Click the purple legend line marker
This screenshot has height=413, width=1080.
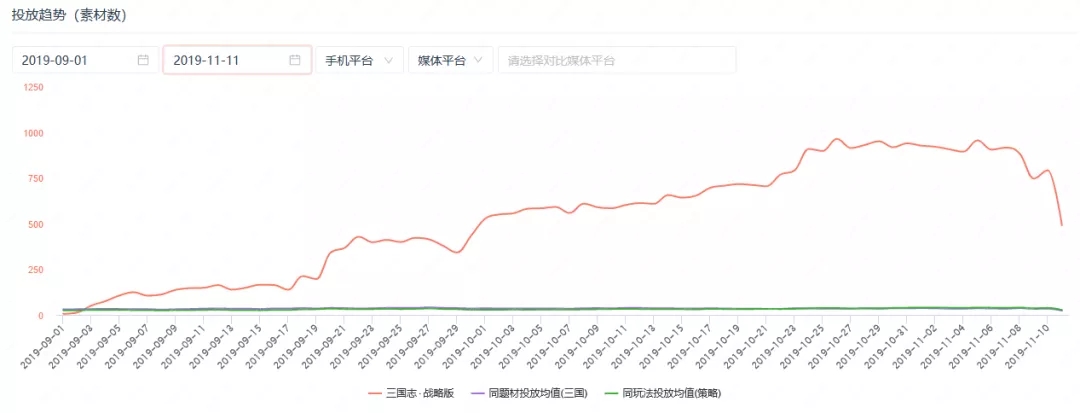[477, 394]
